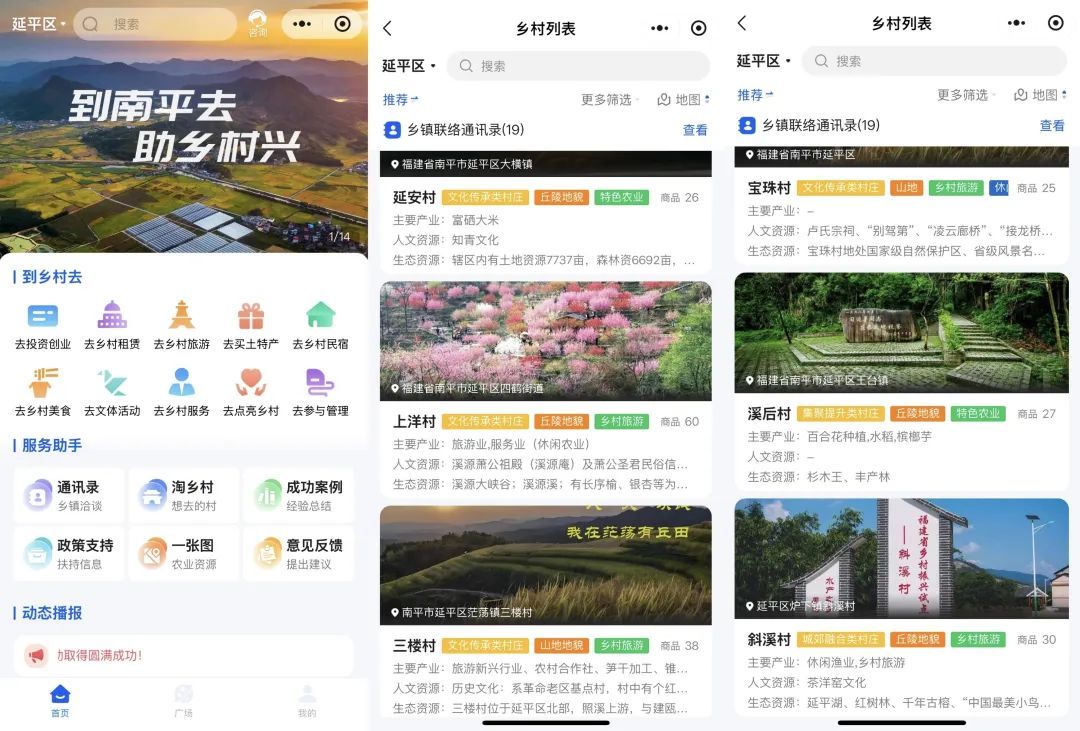Open the 去投资创业 icon
This screenshot has width=1080, height=731.
click(x=42, y=317)
